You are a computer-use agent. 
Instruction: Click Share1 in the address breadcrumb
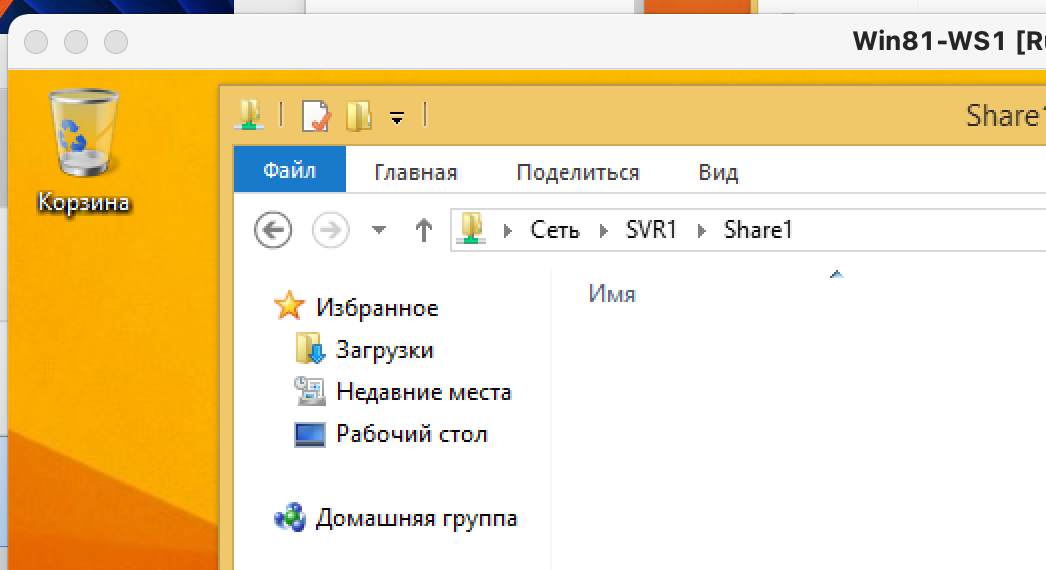[758, 230]
